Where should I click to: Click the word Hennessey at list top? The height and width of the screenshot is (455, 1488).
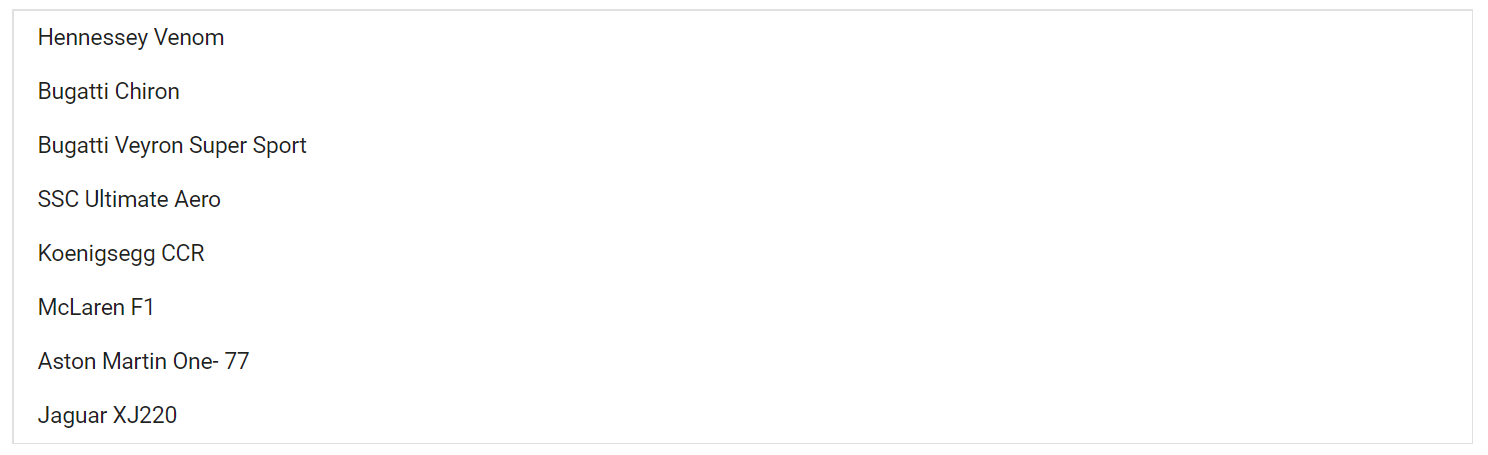pos(93,38)
